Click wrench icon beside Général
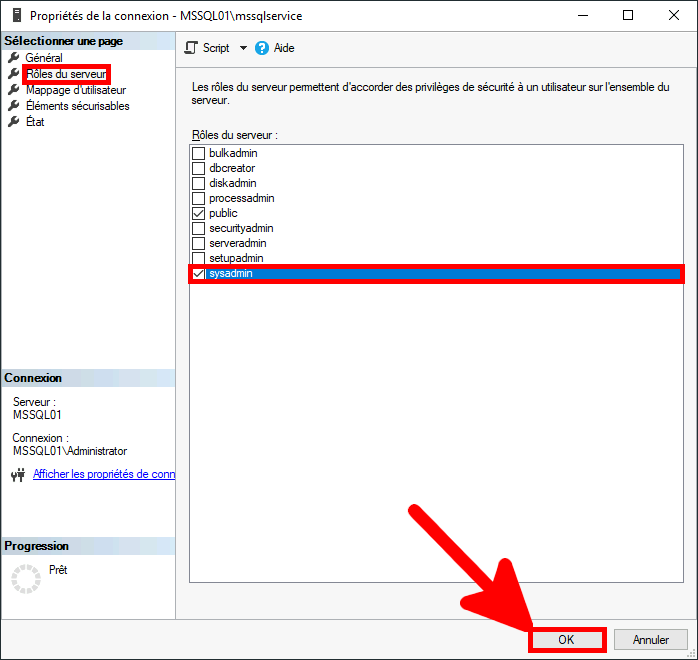 14,57
